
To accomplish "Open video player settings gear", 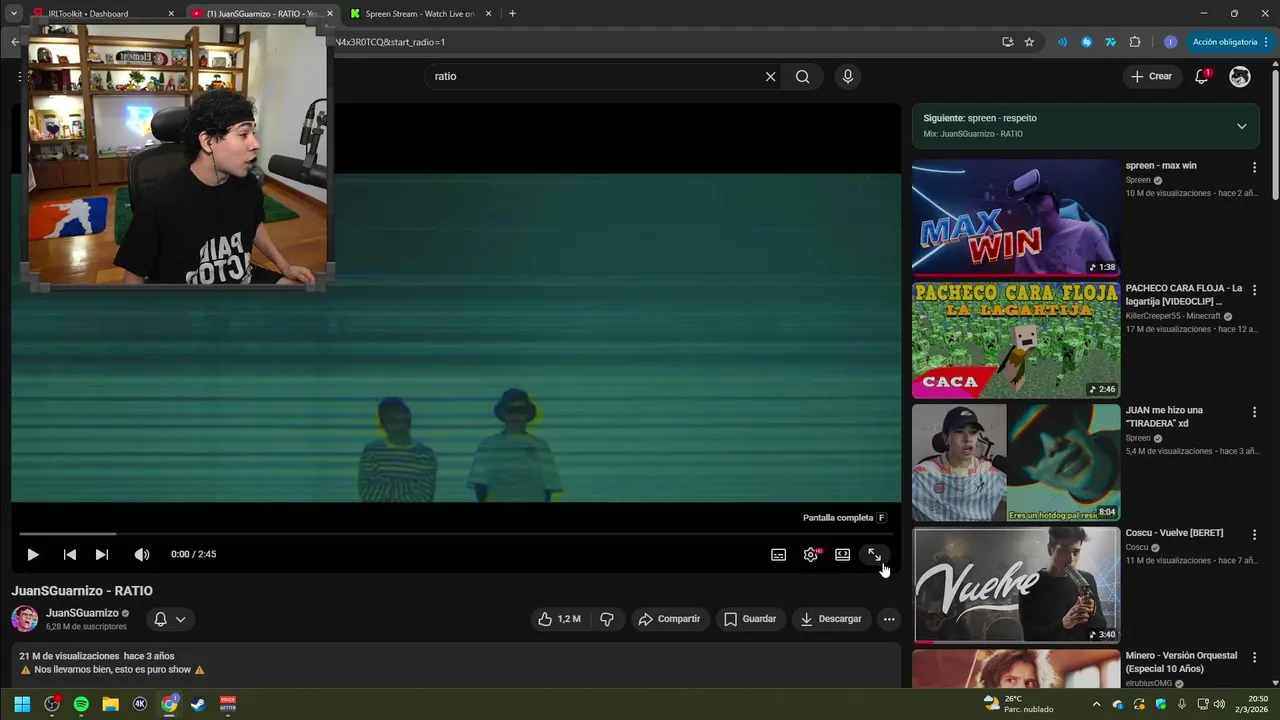I will pyautogui.click(x=811, y=555).
